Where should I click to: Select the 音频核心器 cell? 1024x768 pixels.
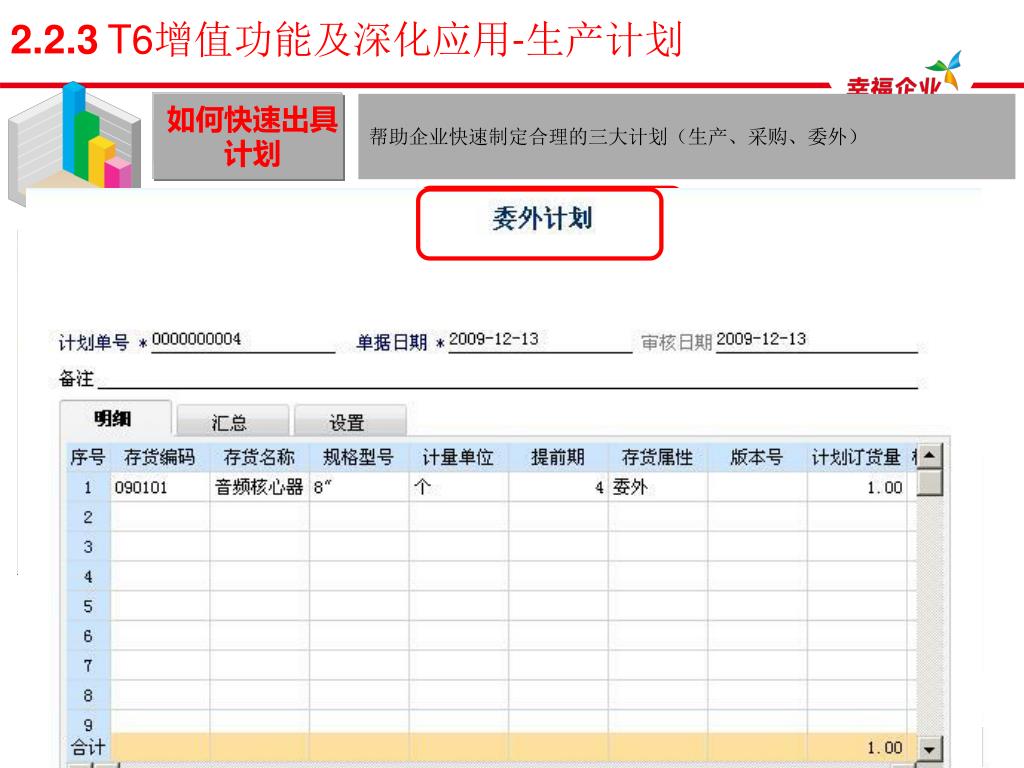pyautogui.click(x=259, y=487)
